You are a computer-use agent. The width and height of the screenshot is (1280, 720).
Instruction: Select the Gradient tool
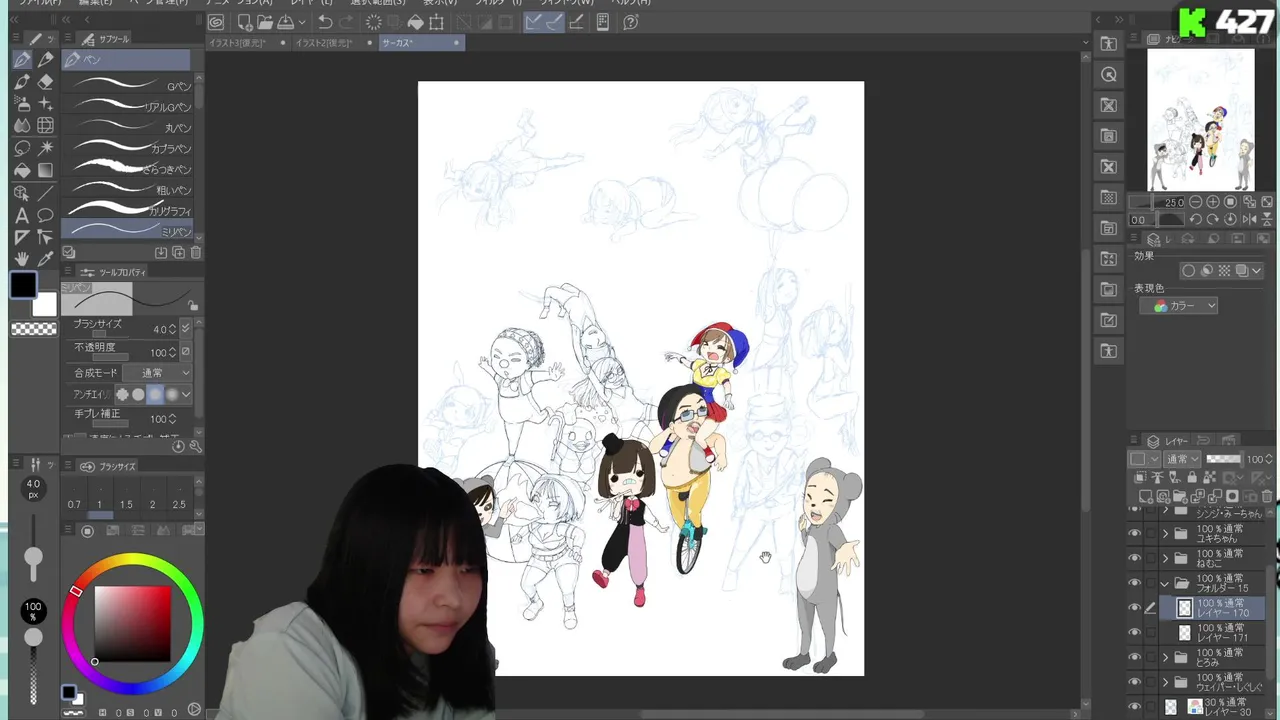[45, 170]
